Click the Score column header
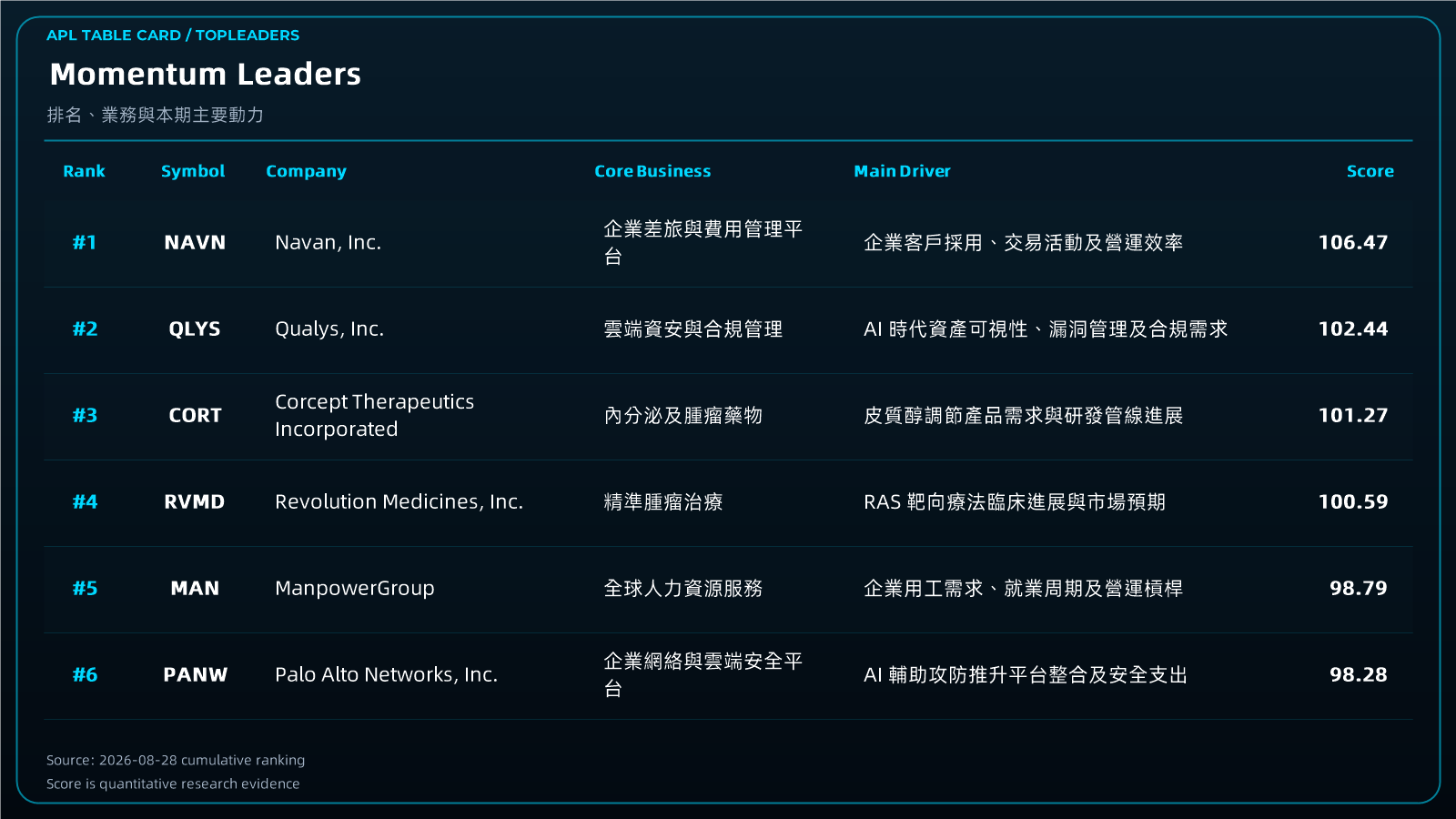This screenshot has height=819, width=1456. click(x=1370, y=171)
